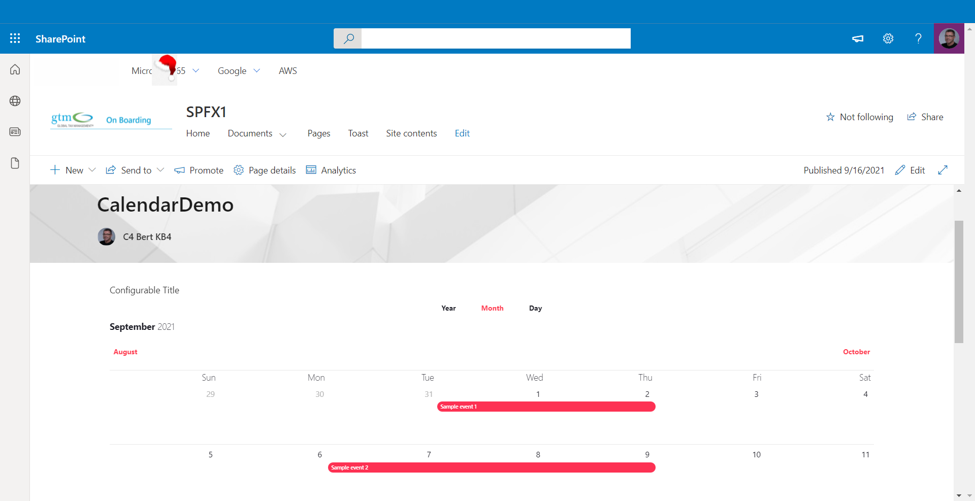
Task: Open My sites globe icon in sidebar
Action: point(15,101)
